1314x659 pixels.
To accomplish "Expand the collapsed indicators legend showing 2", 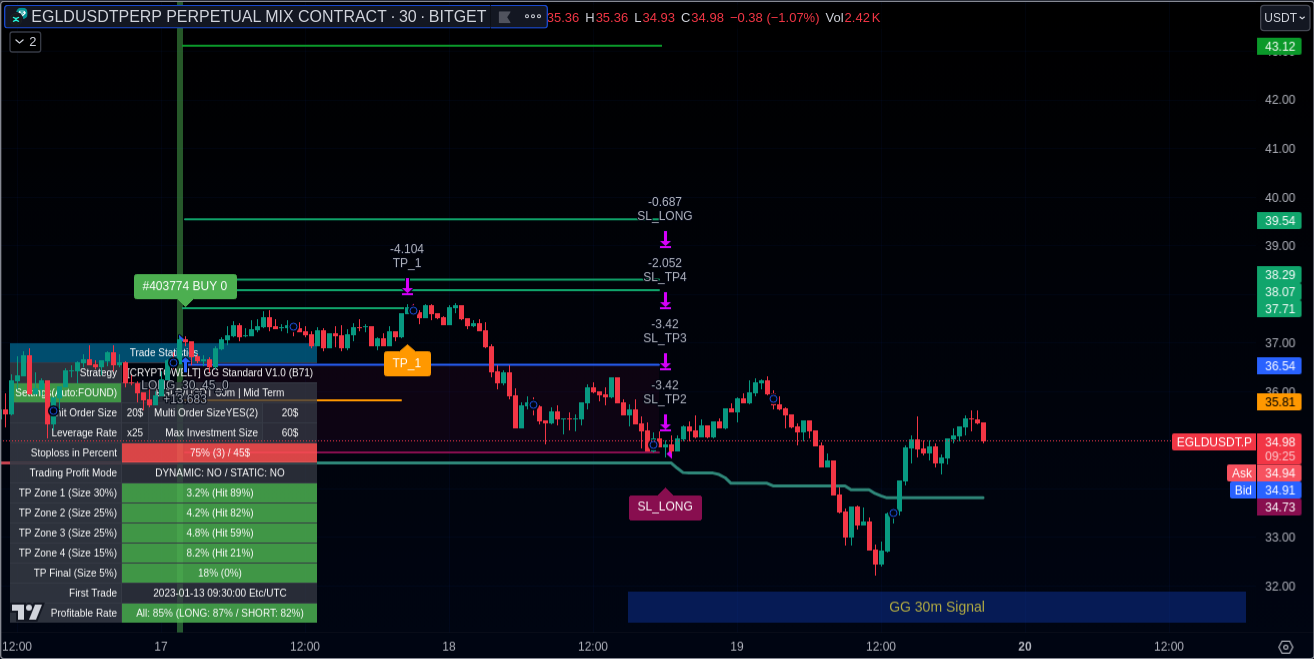I will tap(25, 42).
